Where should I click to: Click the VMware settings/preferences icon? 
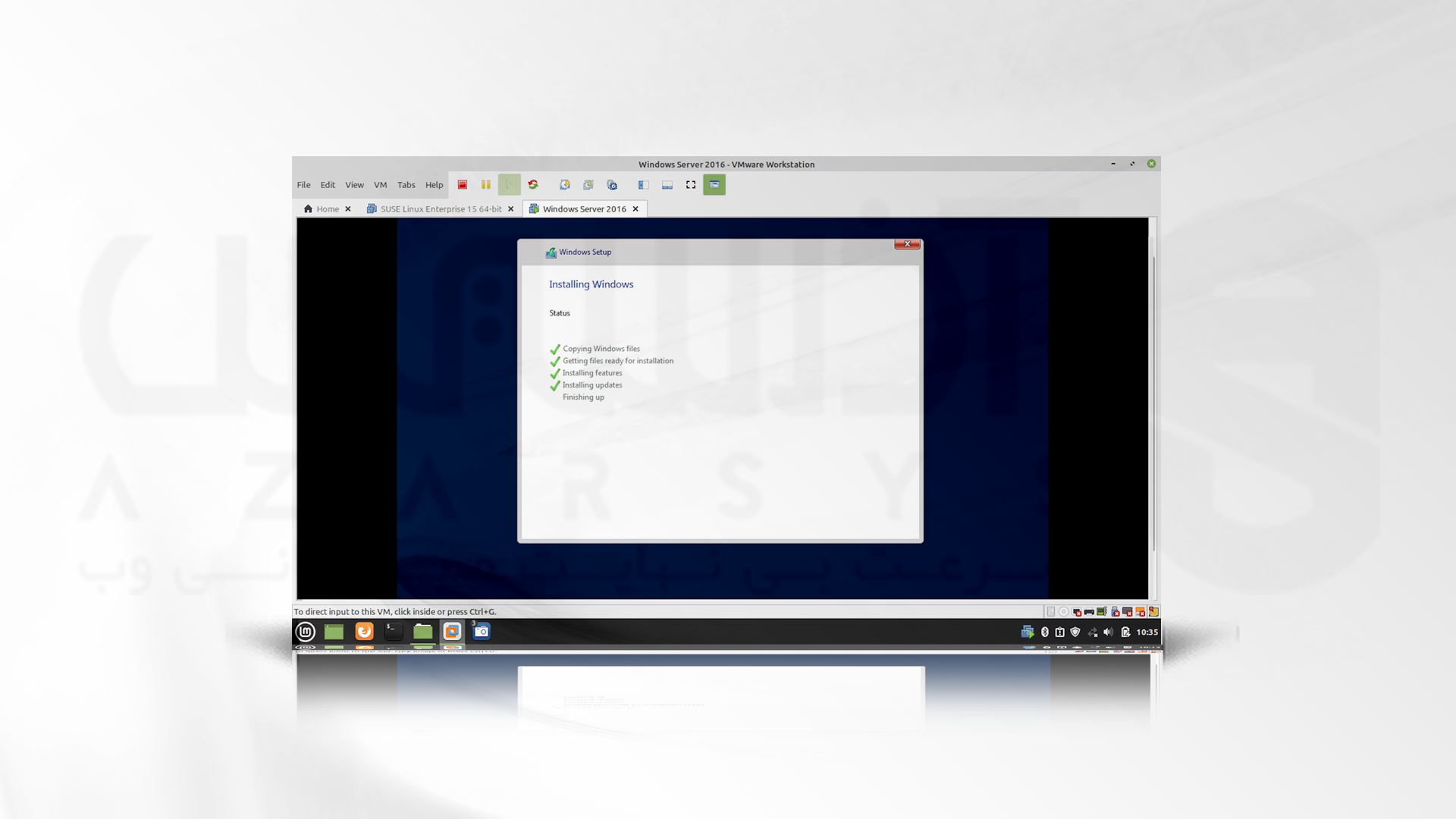[611, 185]
